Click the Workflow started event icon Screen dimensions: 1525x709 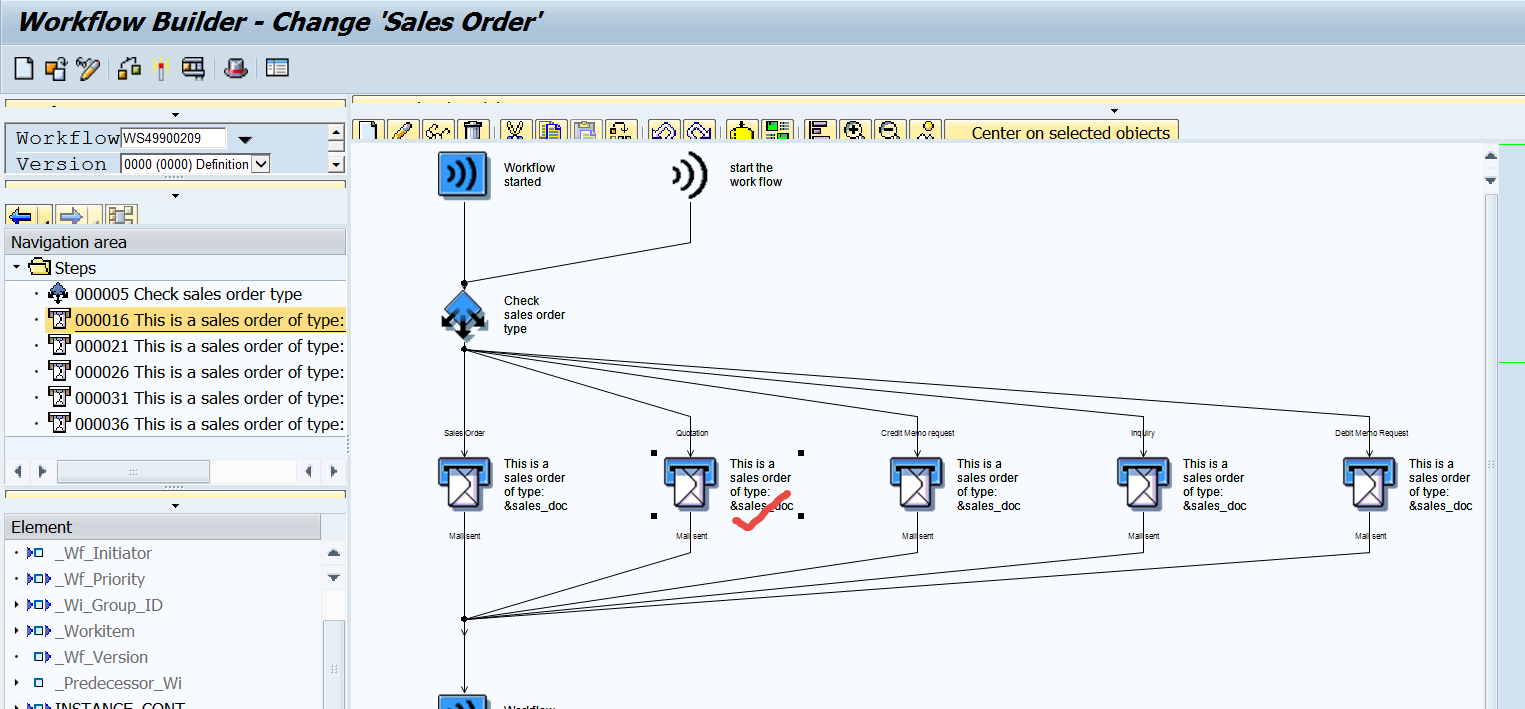point(463,176)
